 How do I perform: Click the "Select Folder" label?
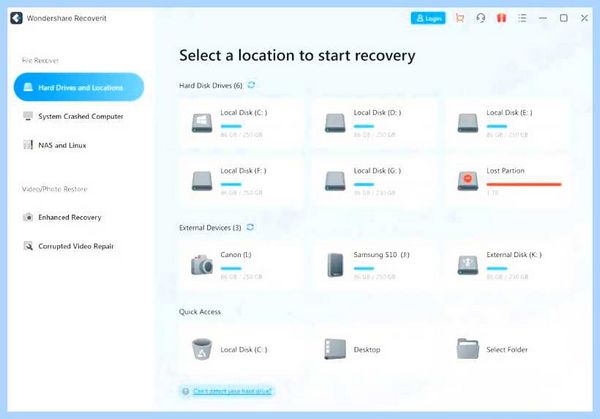[x=507, y=349]
